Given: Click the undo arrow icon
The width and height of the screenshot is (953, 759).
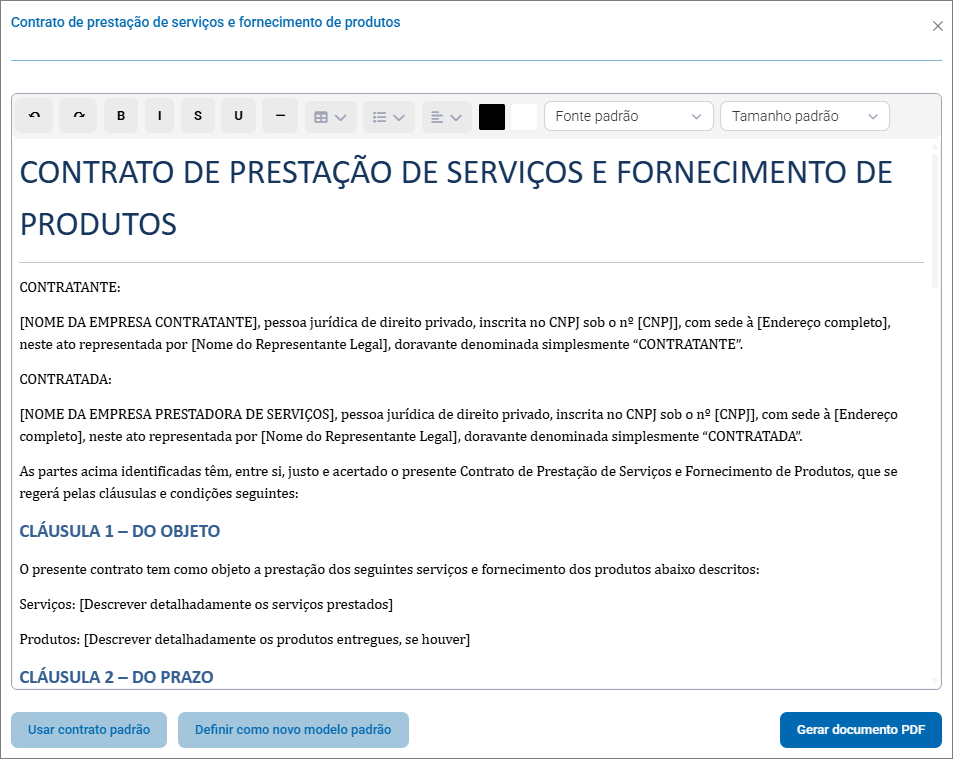Looking at the screenshot, I should pos(34,116).
